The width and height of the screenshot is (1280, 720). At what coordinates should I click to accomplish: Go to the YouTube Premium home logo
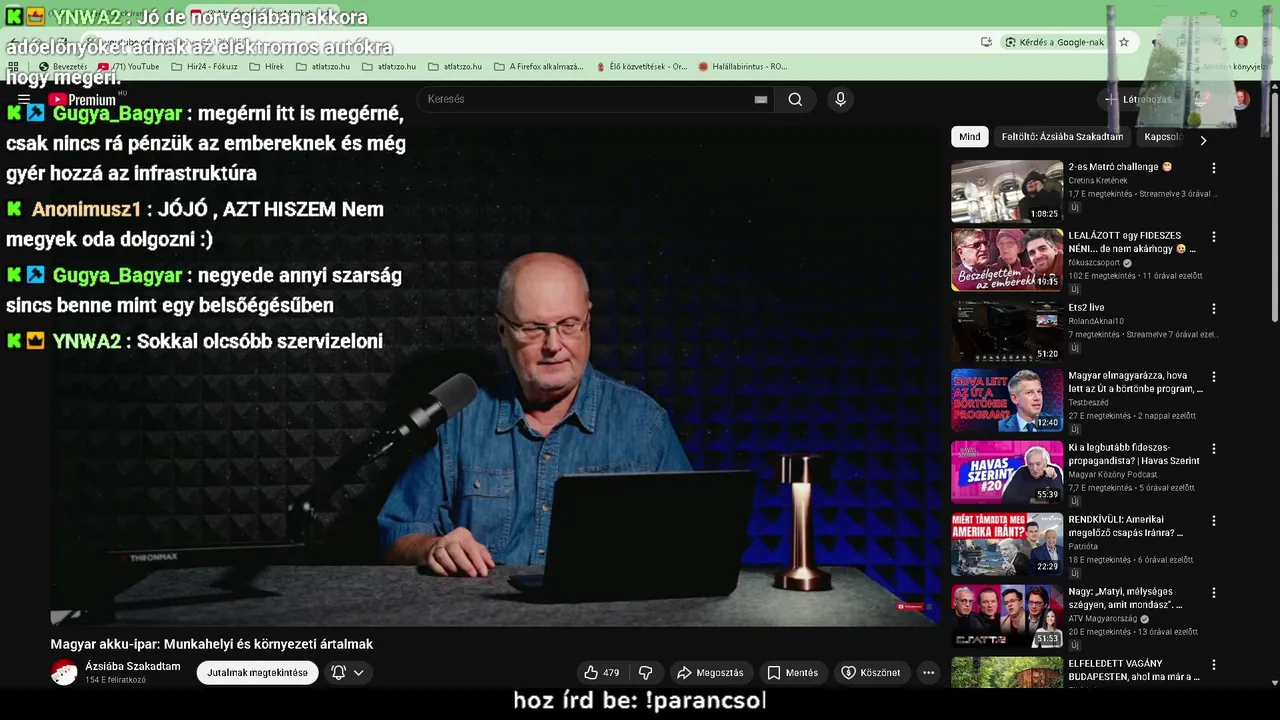pyautogui.click(x=82, y=99)
